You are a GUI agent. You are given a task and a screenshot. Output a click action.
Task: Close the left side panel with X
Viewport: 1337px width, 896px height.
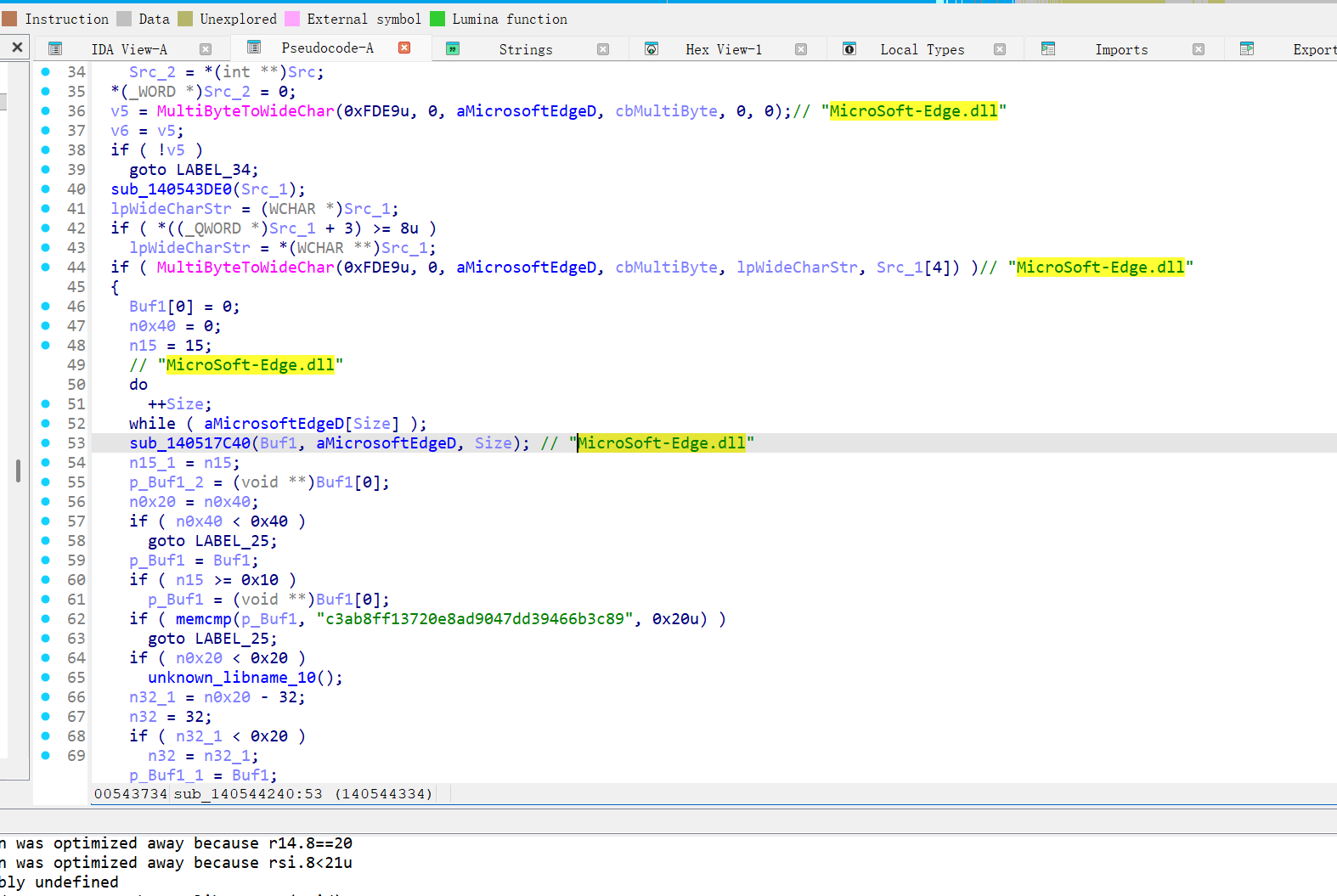[x=17, y=48]
